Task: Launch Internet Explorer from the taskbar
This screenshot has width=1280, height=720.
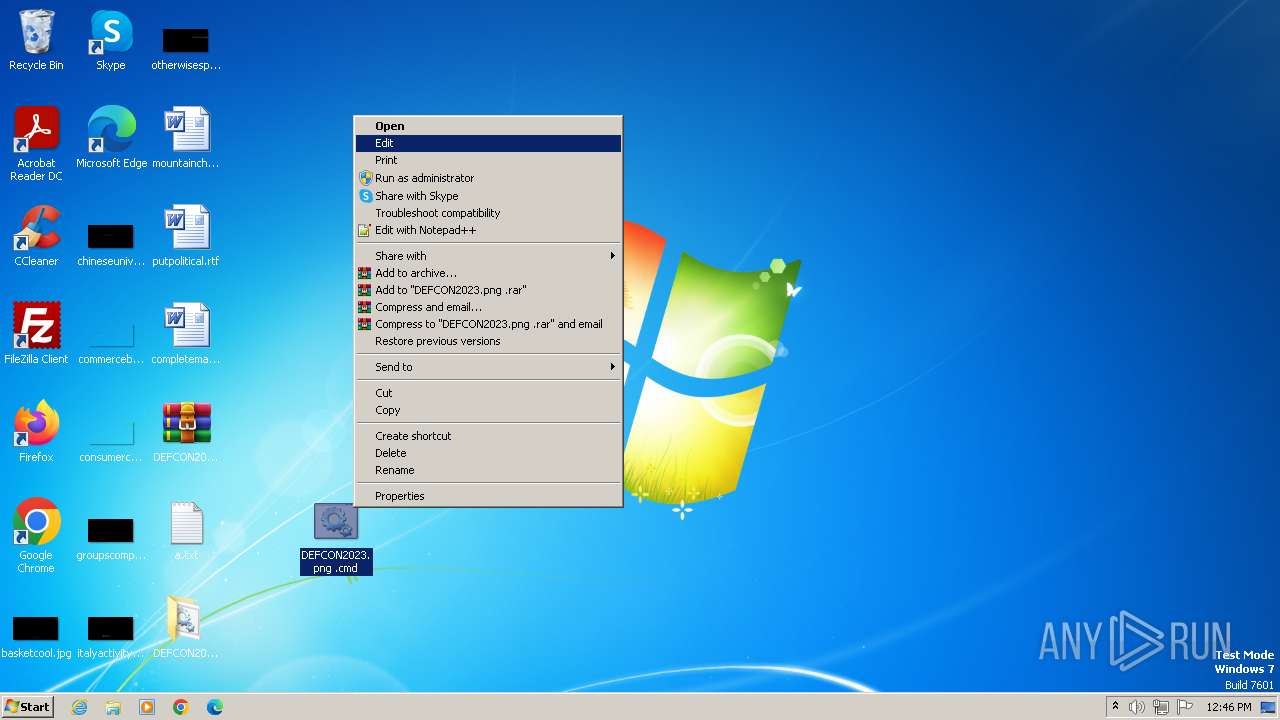Action: pyautogui.click(x=79, y=707)
